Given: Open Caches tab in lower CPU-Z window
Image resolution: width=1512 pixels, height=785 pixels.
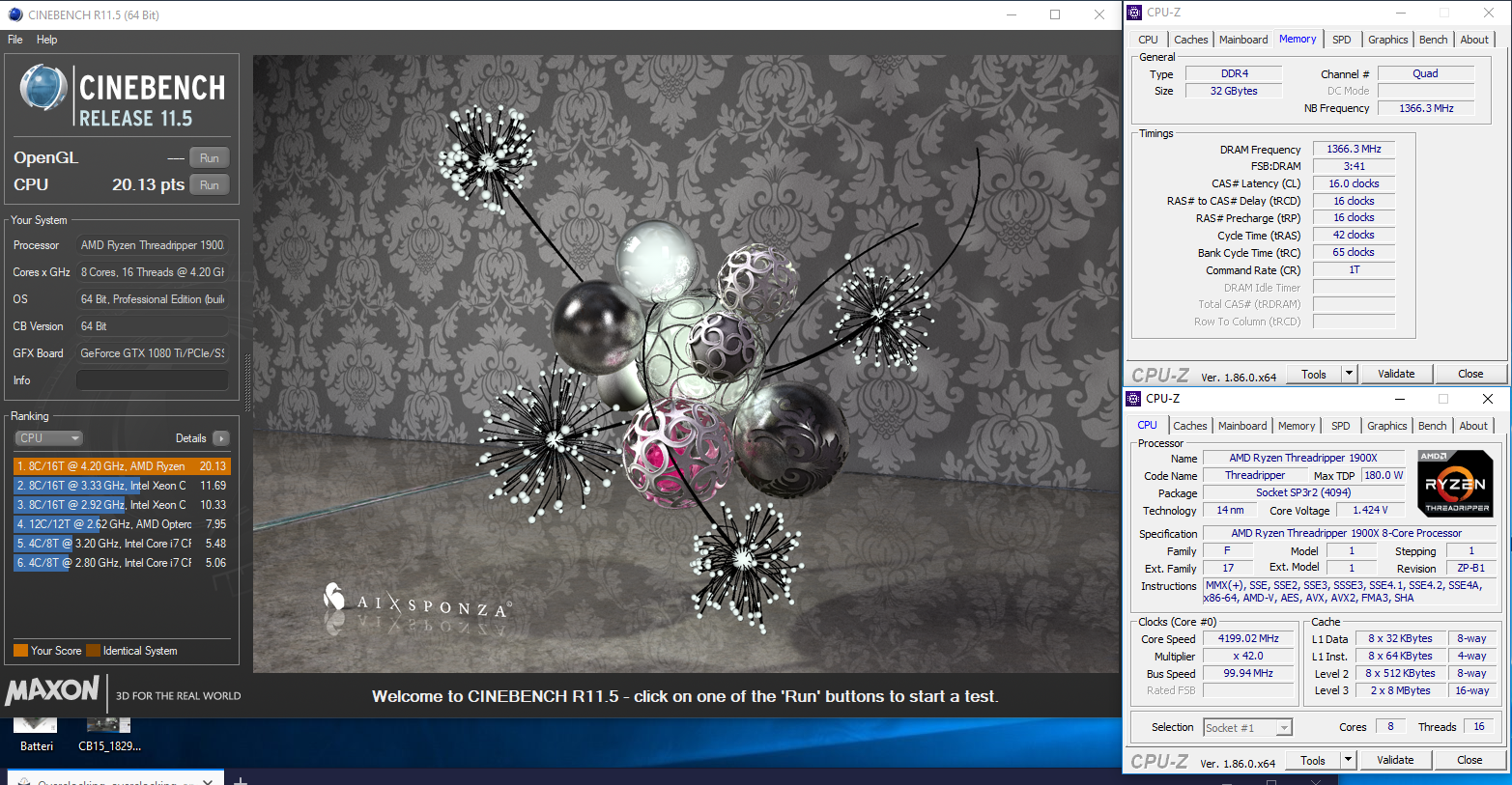Looking at the screenshot, I should pos(1189,426).
